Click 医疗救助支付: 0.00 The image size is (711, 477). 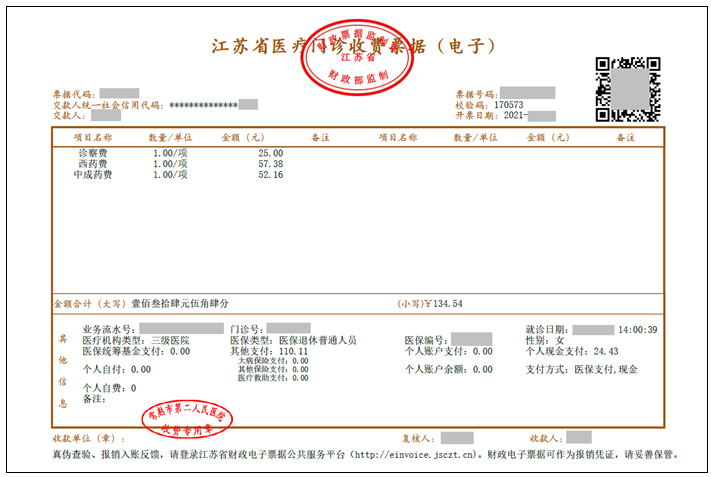pos(273,378)
